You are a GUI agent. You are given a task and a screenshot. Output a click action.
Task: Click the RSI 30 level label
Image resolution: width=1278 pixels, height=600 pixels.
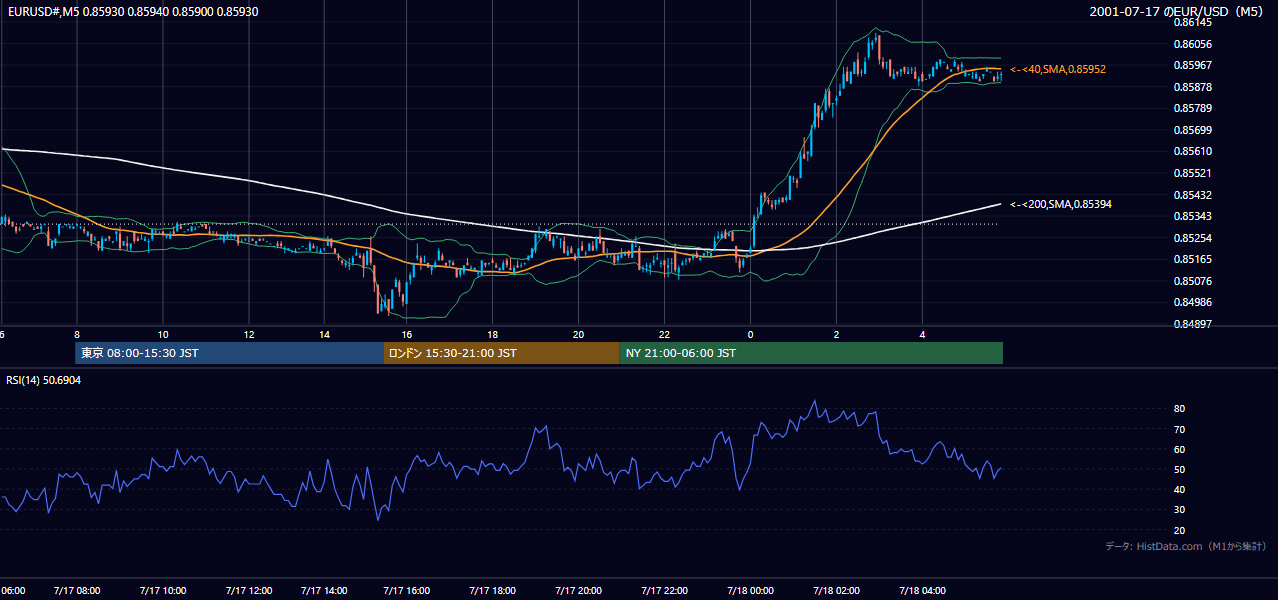pyautogui.click(x=1179, y=510)
